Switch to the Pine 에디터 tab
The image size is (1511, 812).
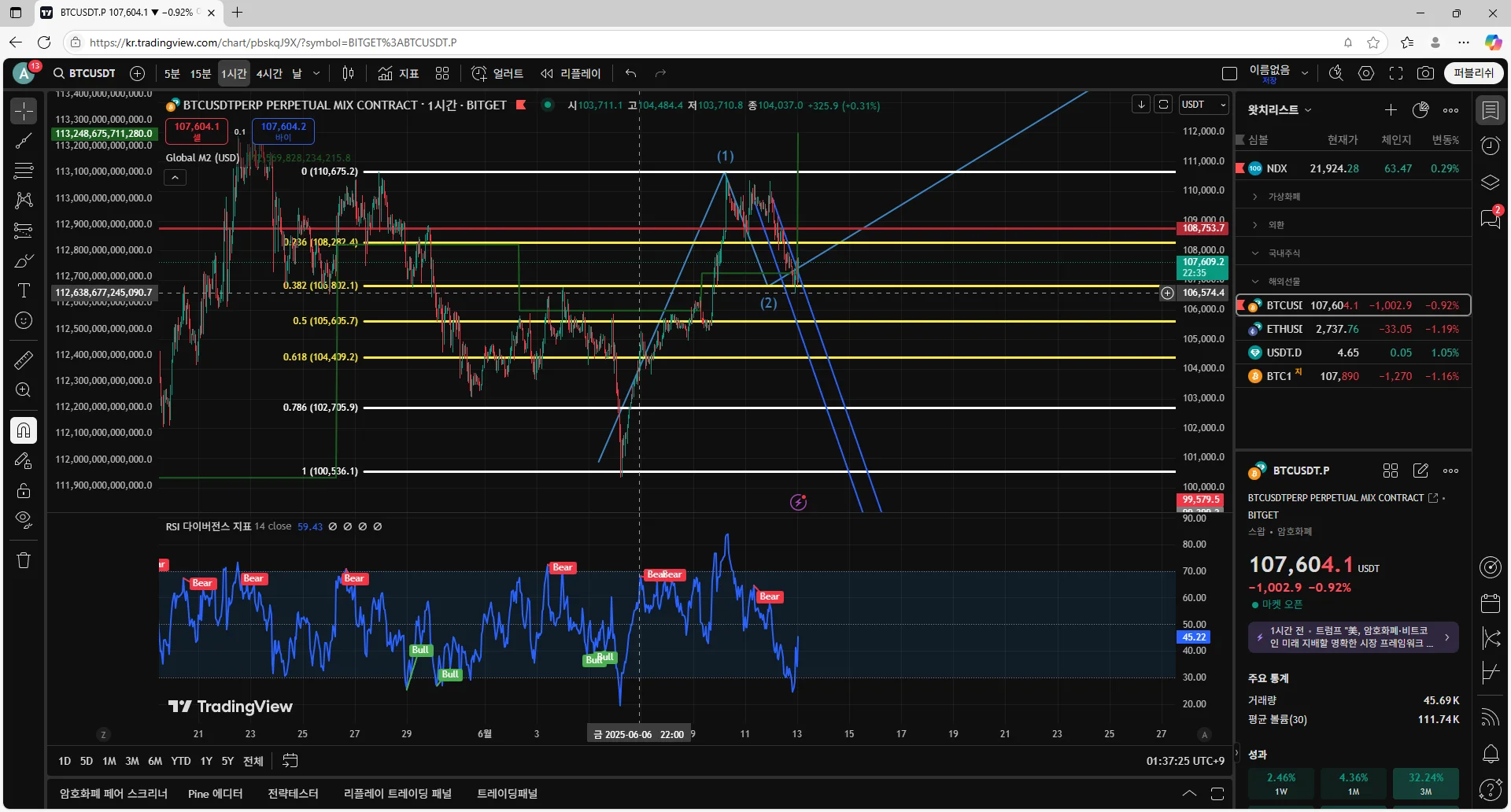click(x=215, y=793)
